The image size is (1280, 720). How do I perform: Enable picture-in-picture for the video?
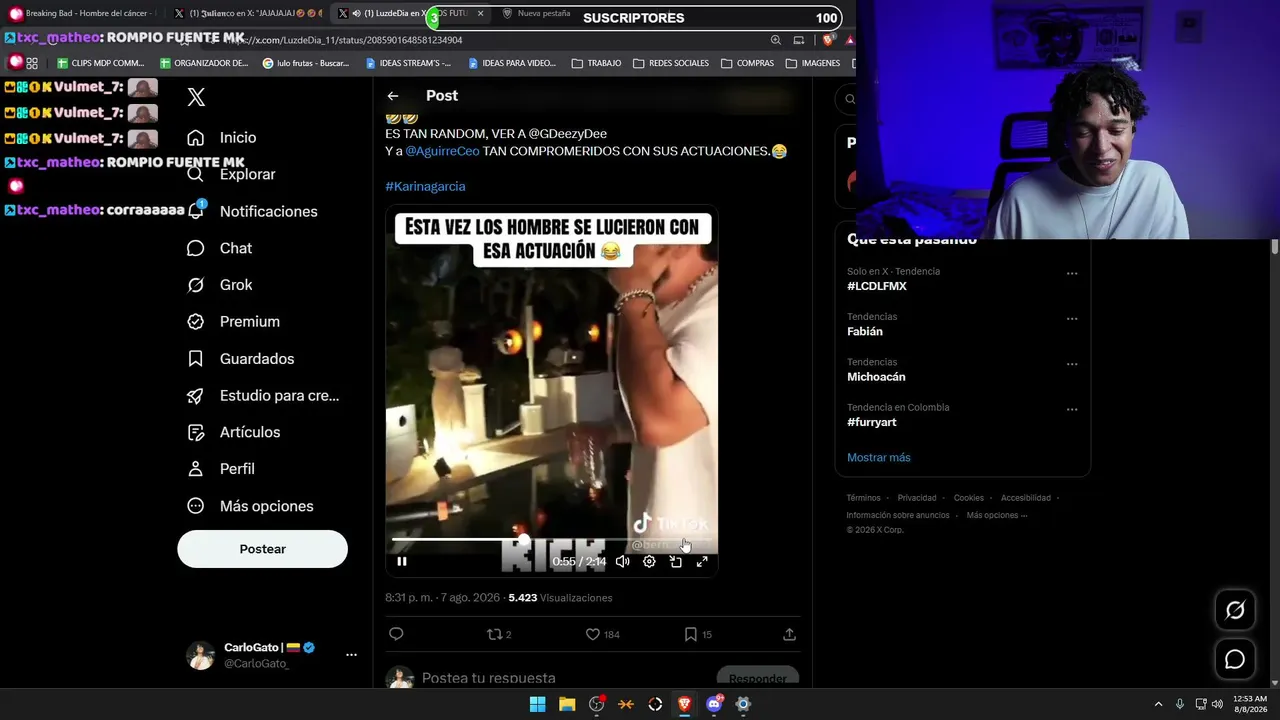[x=676, y=562]
